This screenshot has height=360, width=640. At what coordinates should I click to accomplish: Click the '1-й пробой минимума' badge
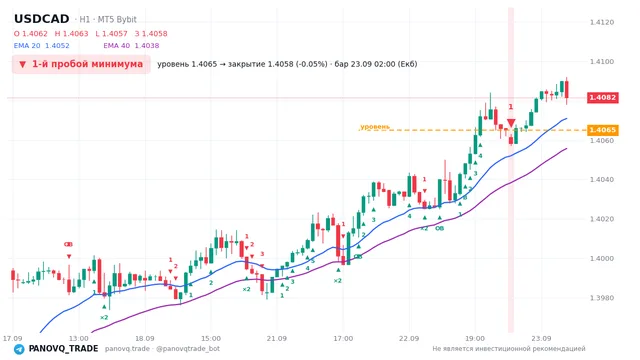pyautogui.click(x=81, y=64)
